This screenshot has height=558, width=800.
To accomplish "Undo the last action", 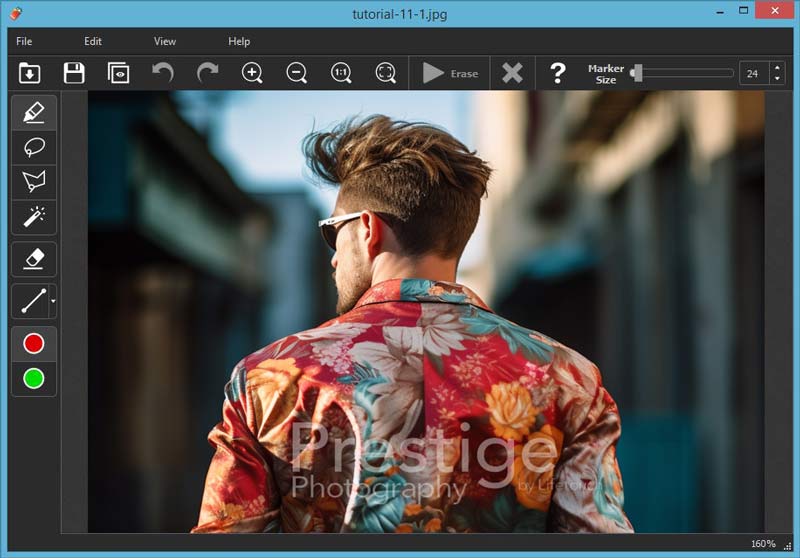I will coord(163,73).
